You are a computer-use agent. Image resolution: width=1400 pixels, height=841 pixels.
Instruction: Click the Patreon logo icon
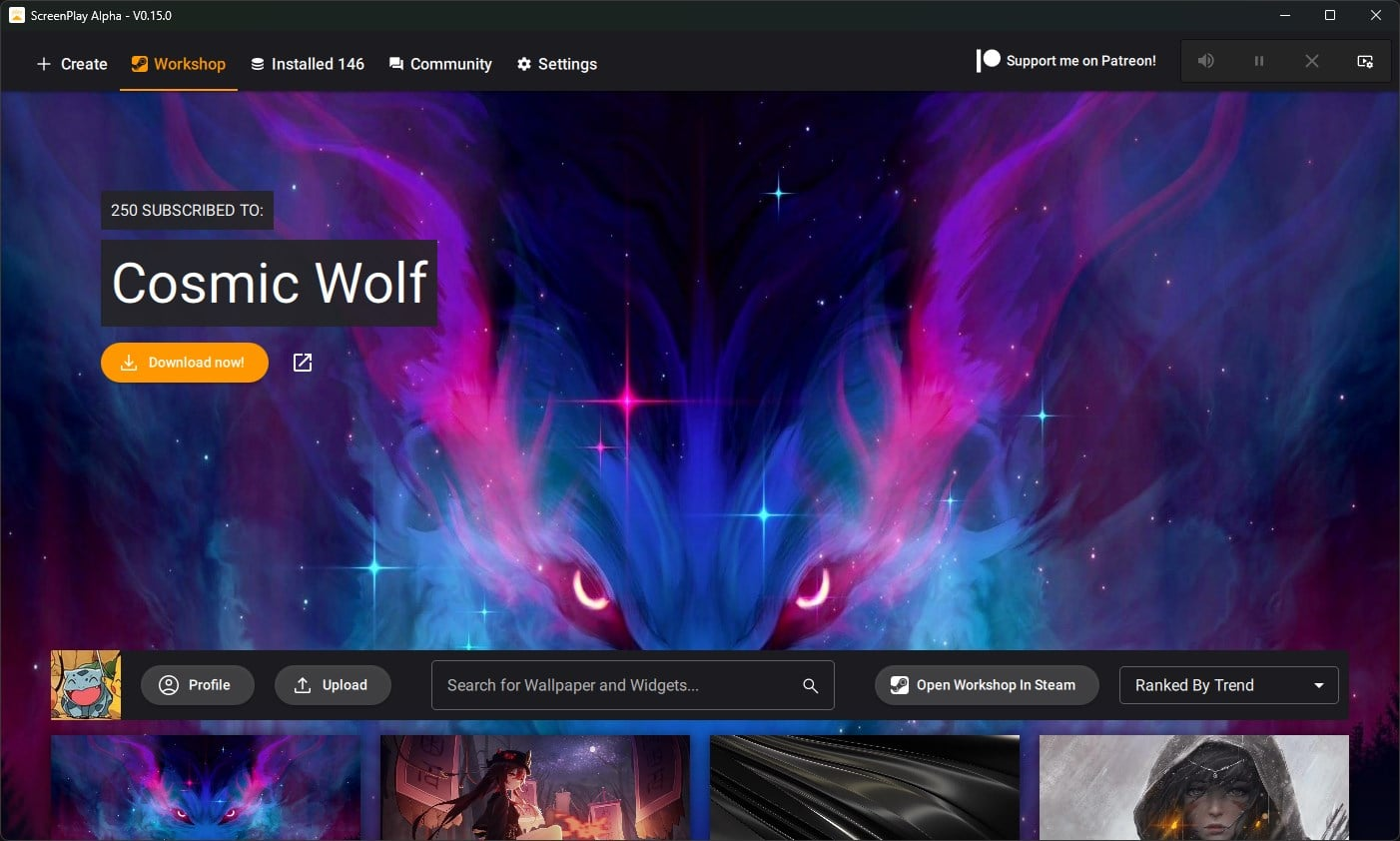pyautogui.click(x=988, y=61)
